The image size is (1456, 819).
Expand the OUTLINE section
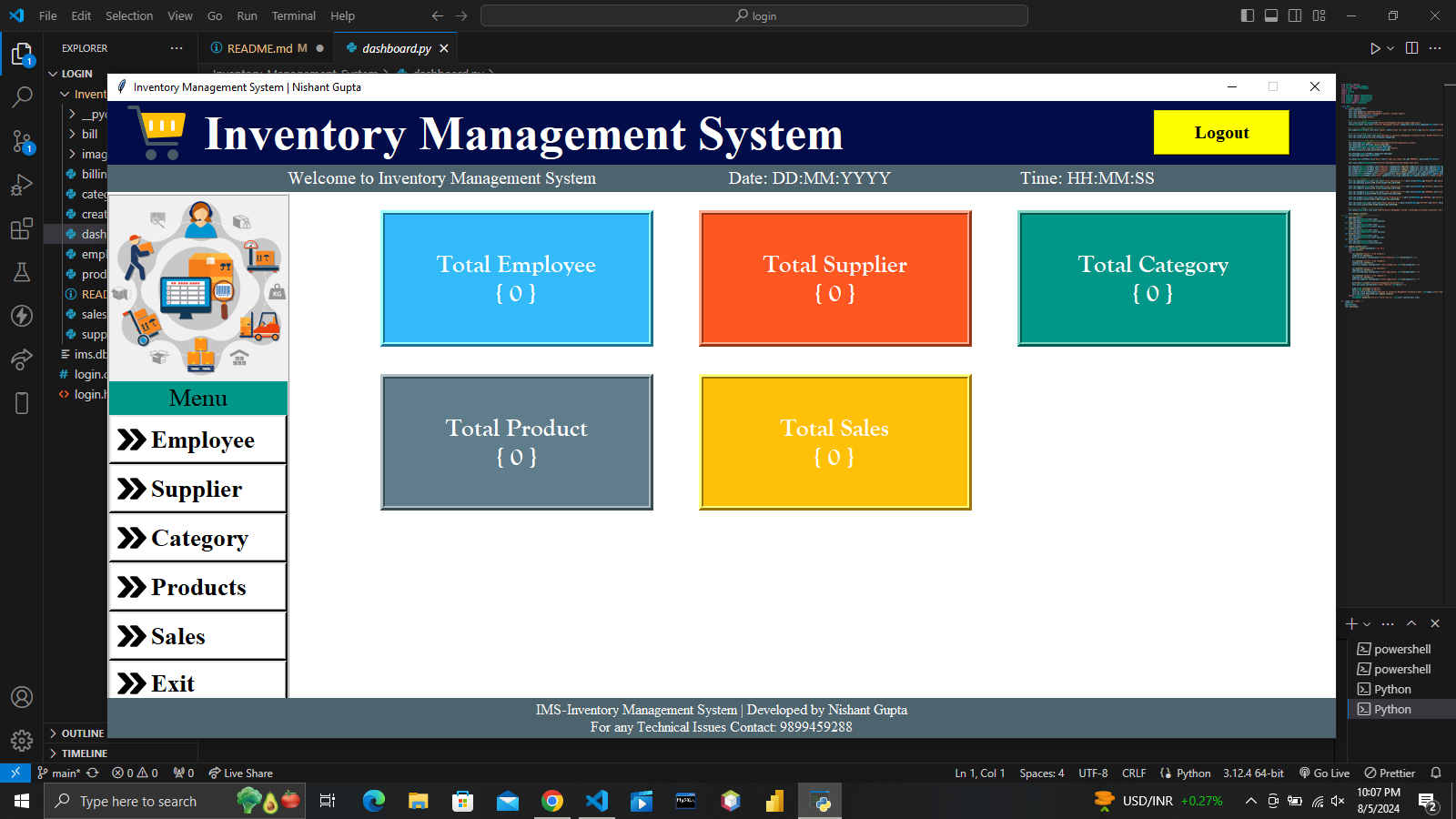pos(82,733)
